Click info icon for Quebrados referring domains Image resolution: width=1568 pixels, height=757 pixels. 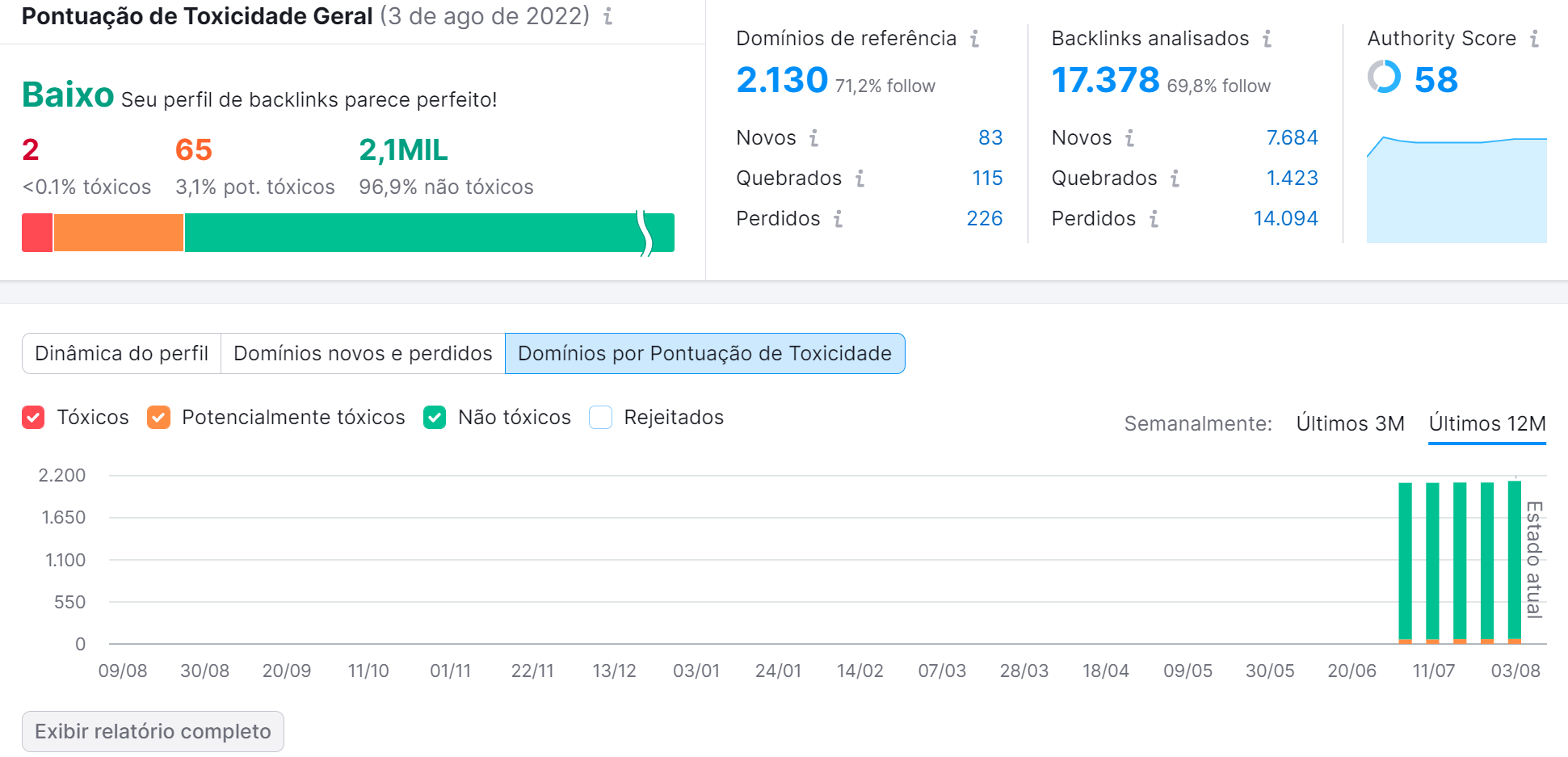point(860,179)
